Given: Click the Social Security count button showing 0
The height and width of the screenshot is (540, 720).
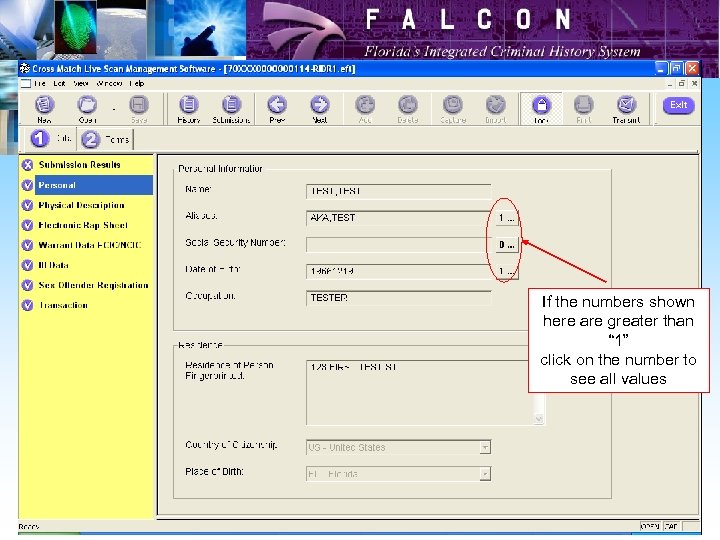Looking at the screenshot, I should (507, 245).
